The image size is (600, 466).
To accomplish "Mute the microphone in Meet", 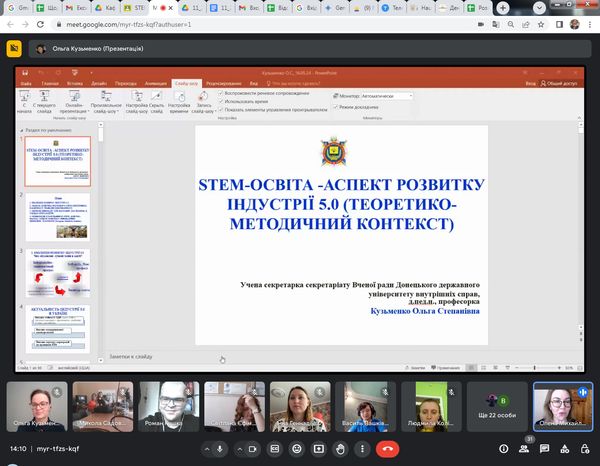I will point(220,449).
